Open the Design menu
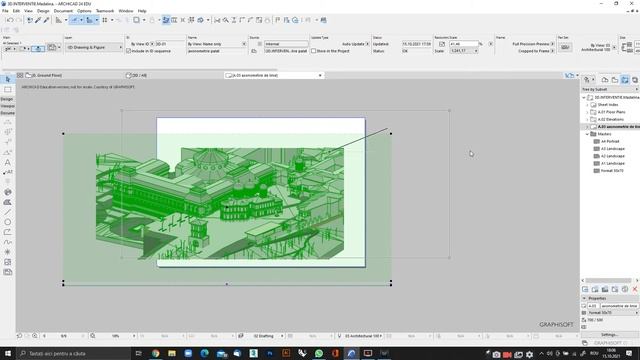The height and width of the screenshot is (360, 640). pos(43,11)
